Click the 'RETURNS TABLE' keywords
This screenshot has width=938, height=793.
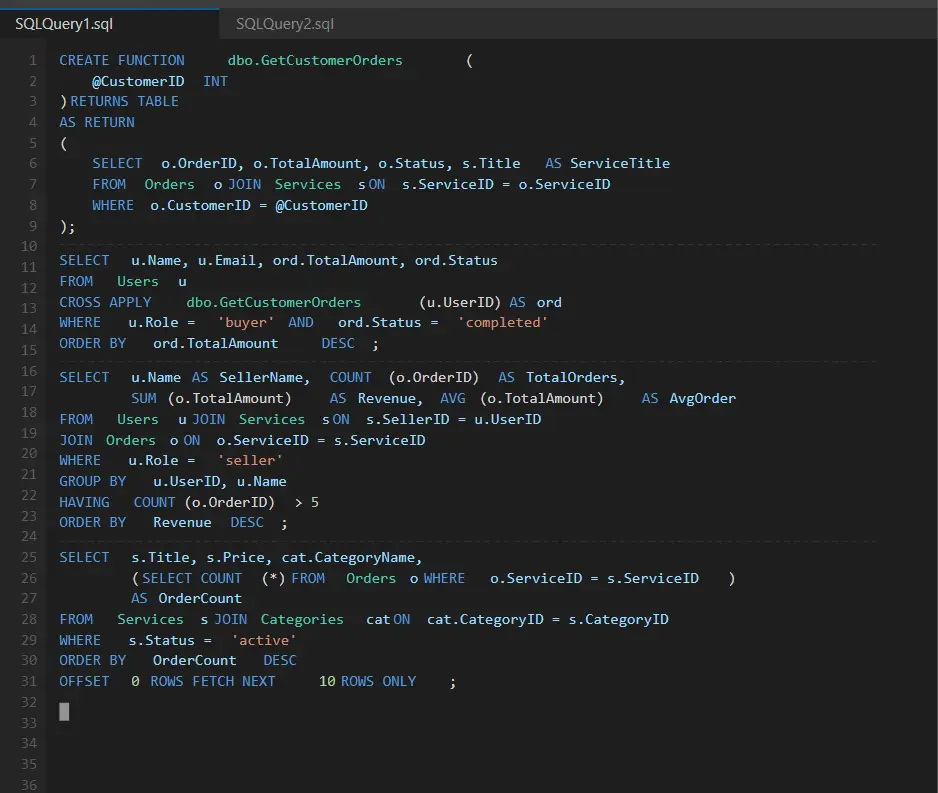click(124, 102)
